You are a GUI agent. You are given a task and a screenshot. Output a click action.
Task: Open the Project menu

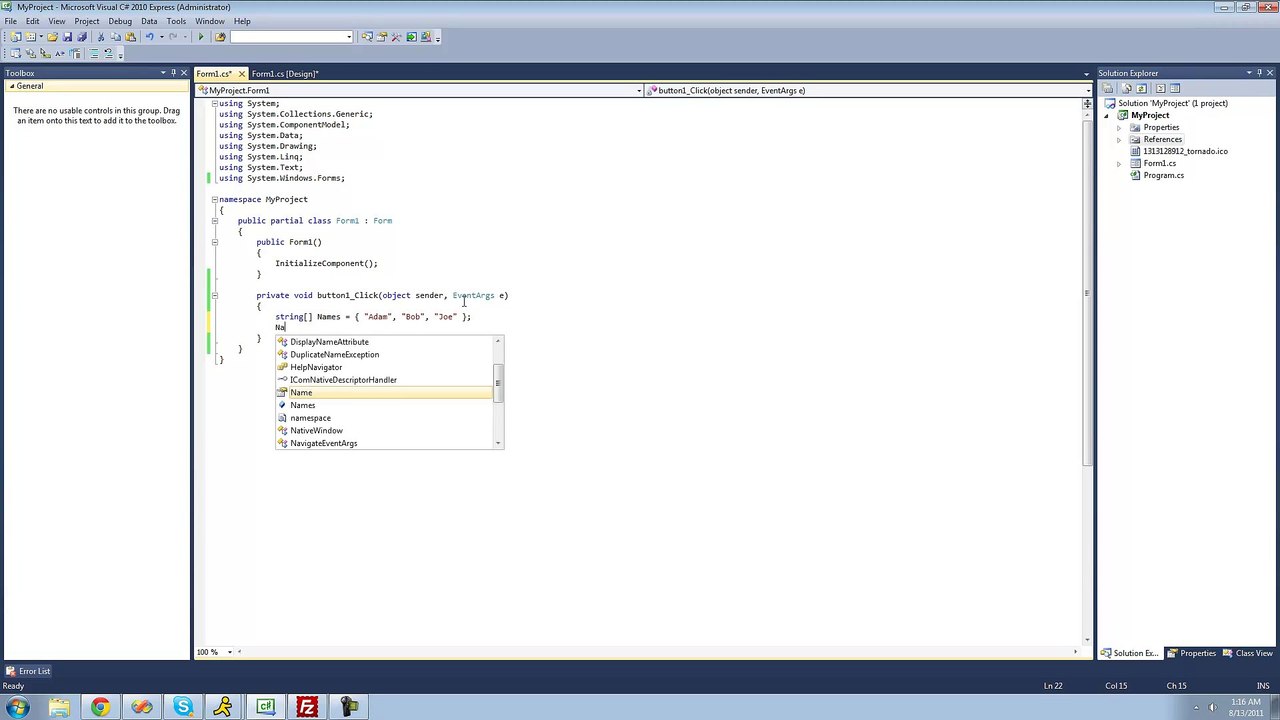click(87, 21)
